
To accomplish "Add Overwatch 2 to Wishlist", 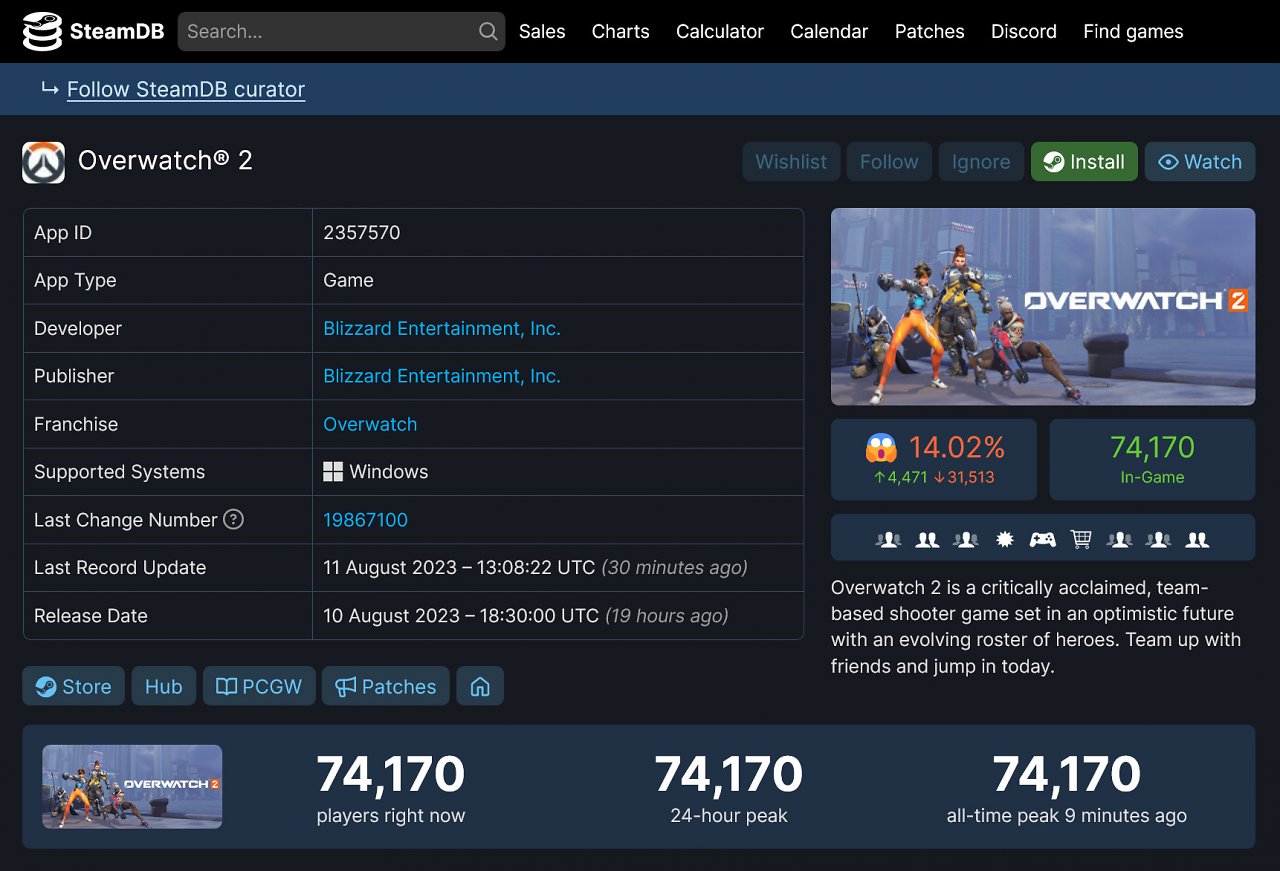I will tap(791, 162).
